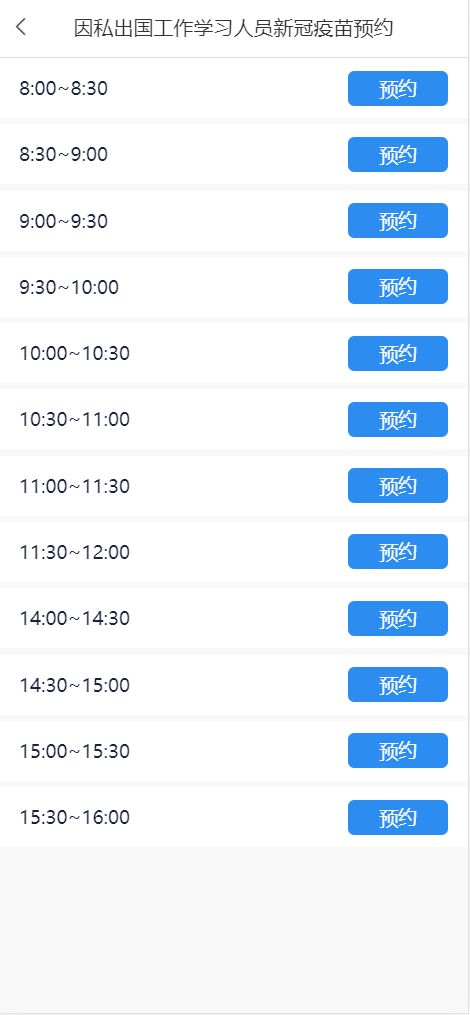Tap 预约 for 10:00~10:30
This screenshot has width=470, height=1015.
point(397,353)
